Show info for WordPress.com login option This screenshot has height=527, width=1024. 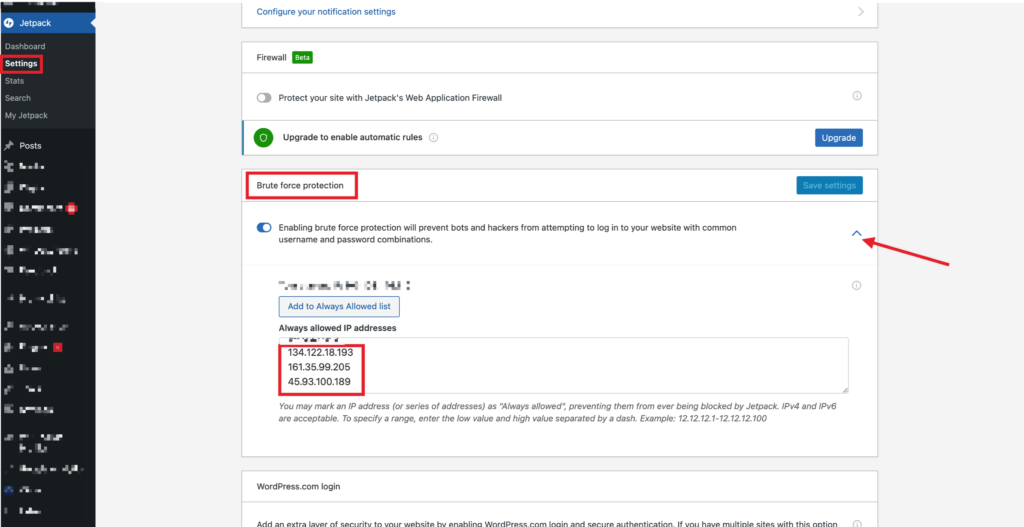[x=857, y=524]
